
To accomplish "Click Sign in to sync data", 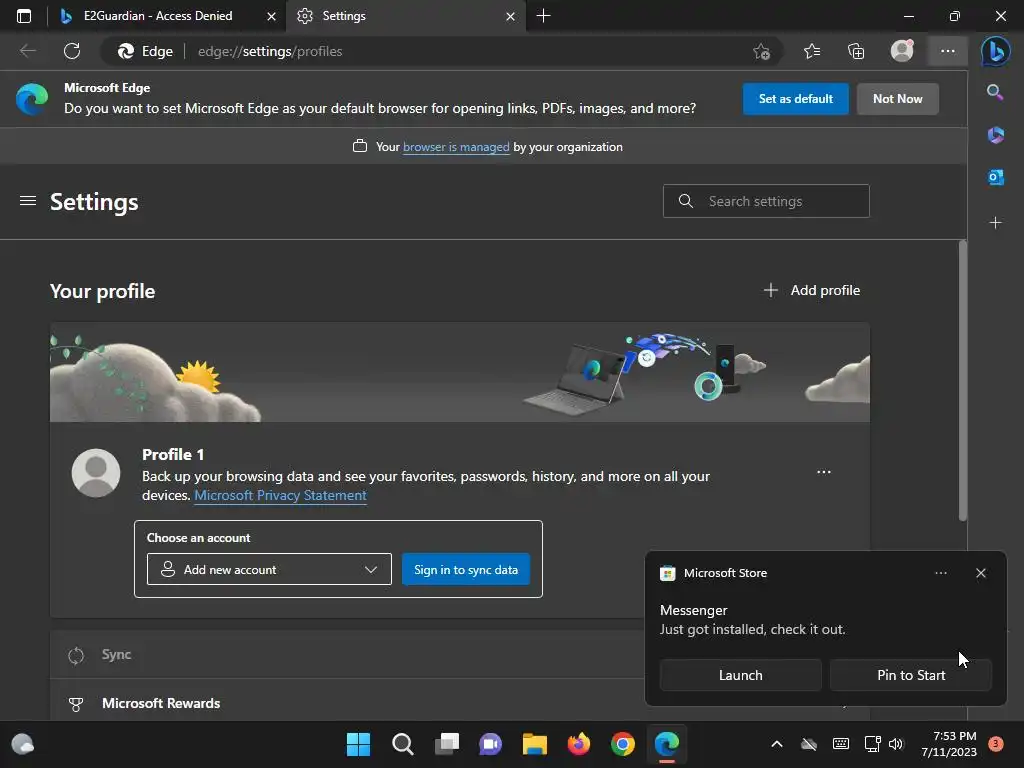I will tap(466, 569).
